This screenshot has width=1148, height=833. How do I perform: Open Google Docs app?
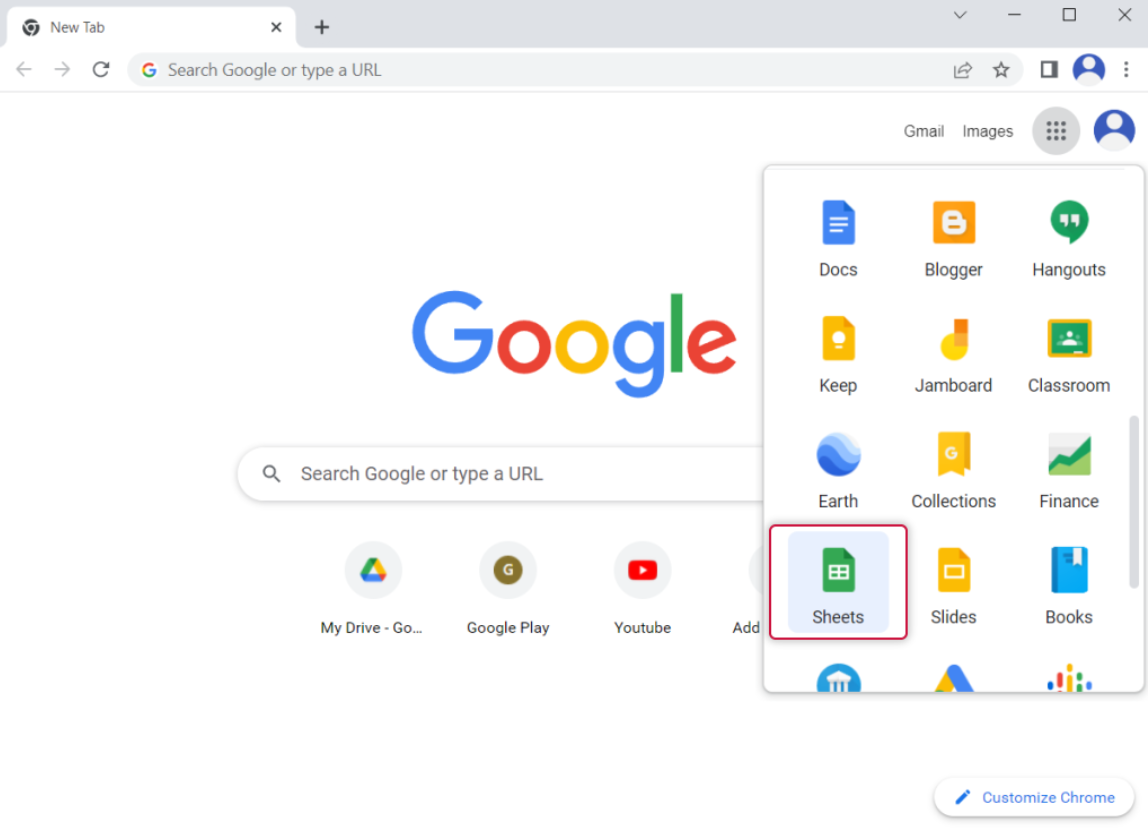pyautogui.click(x=838, y=237)
